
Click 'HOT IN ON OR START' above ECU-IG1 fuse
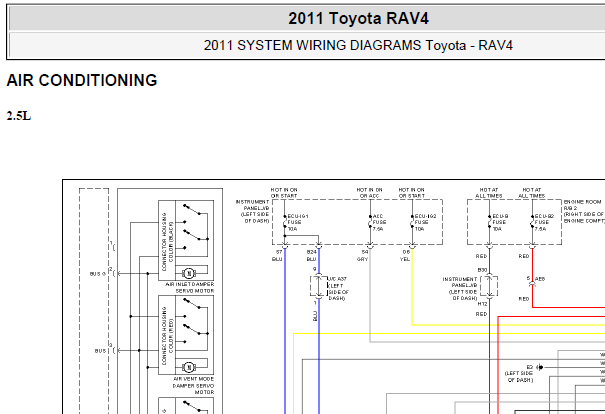click(x=284, y=193)
